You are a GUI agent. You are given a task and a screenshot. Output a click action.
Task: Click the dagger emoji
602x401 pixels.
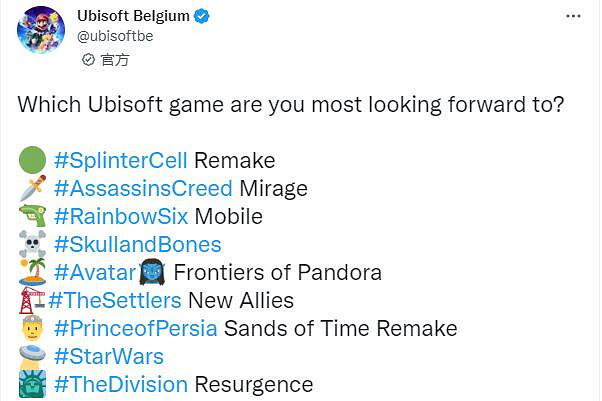(32, 188)
